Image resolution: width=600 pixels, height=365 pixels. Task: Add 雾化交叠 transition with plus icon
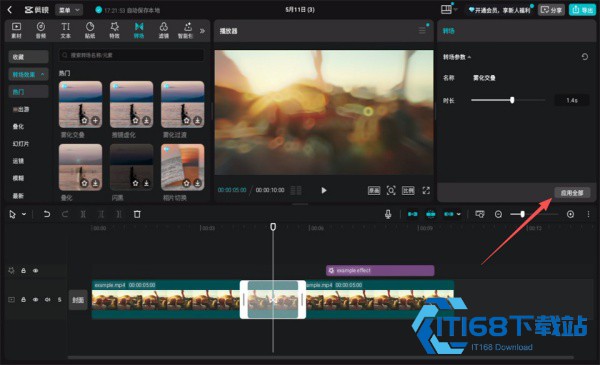[x=95, y=121]
